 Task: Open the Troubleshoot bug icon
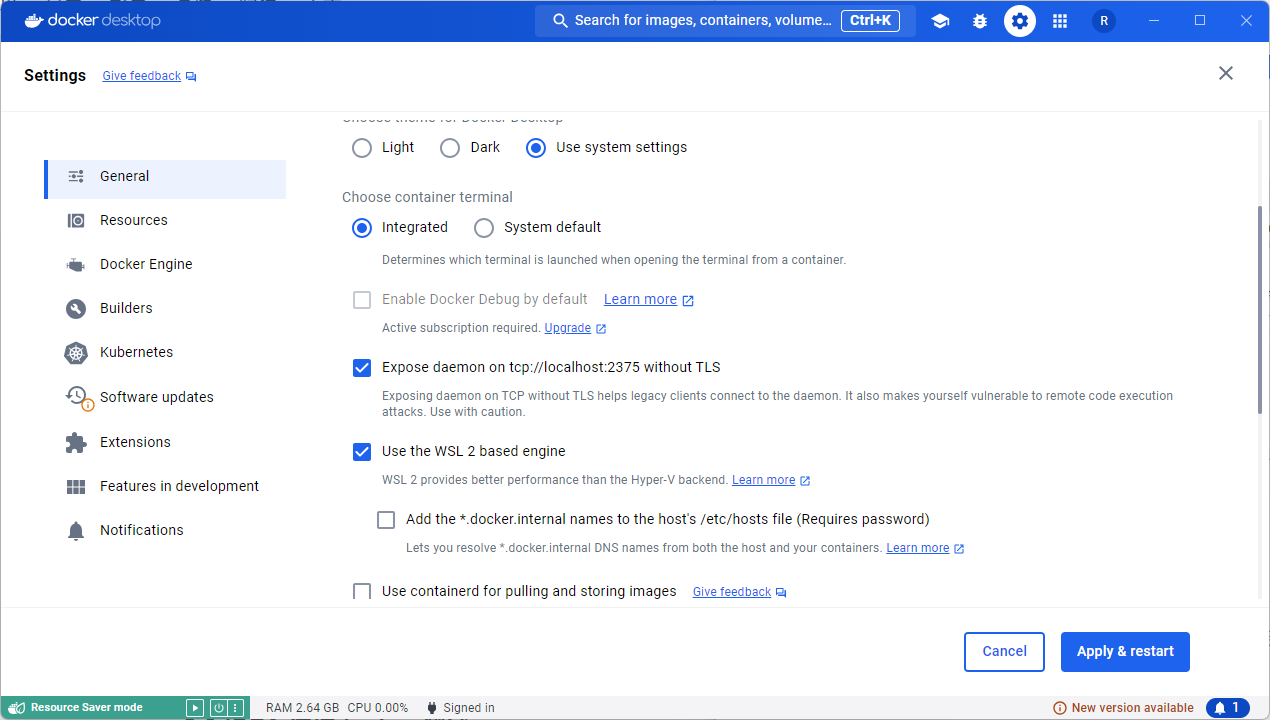point(980,21)
